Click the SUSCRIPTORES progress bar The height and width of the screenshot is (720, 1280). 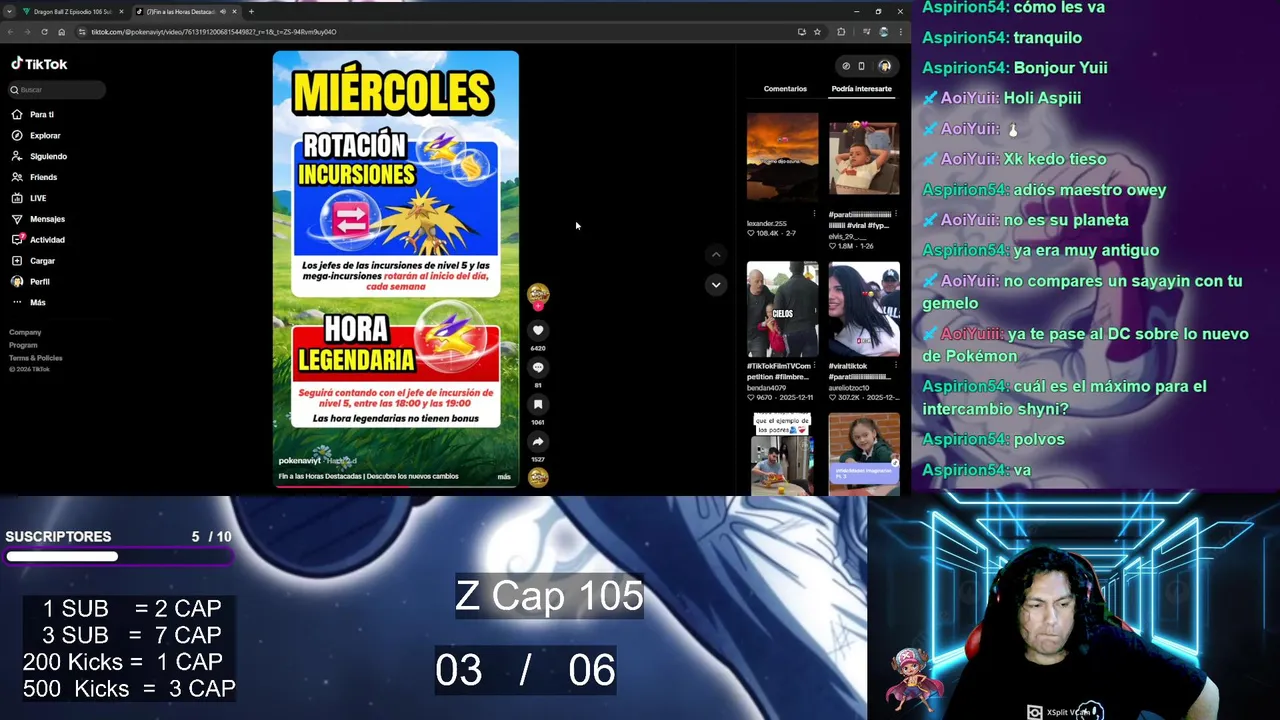(x=118, y=557)
